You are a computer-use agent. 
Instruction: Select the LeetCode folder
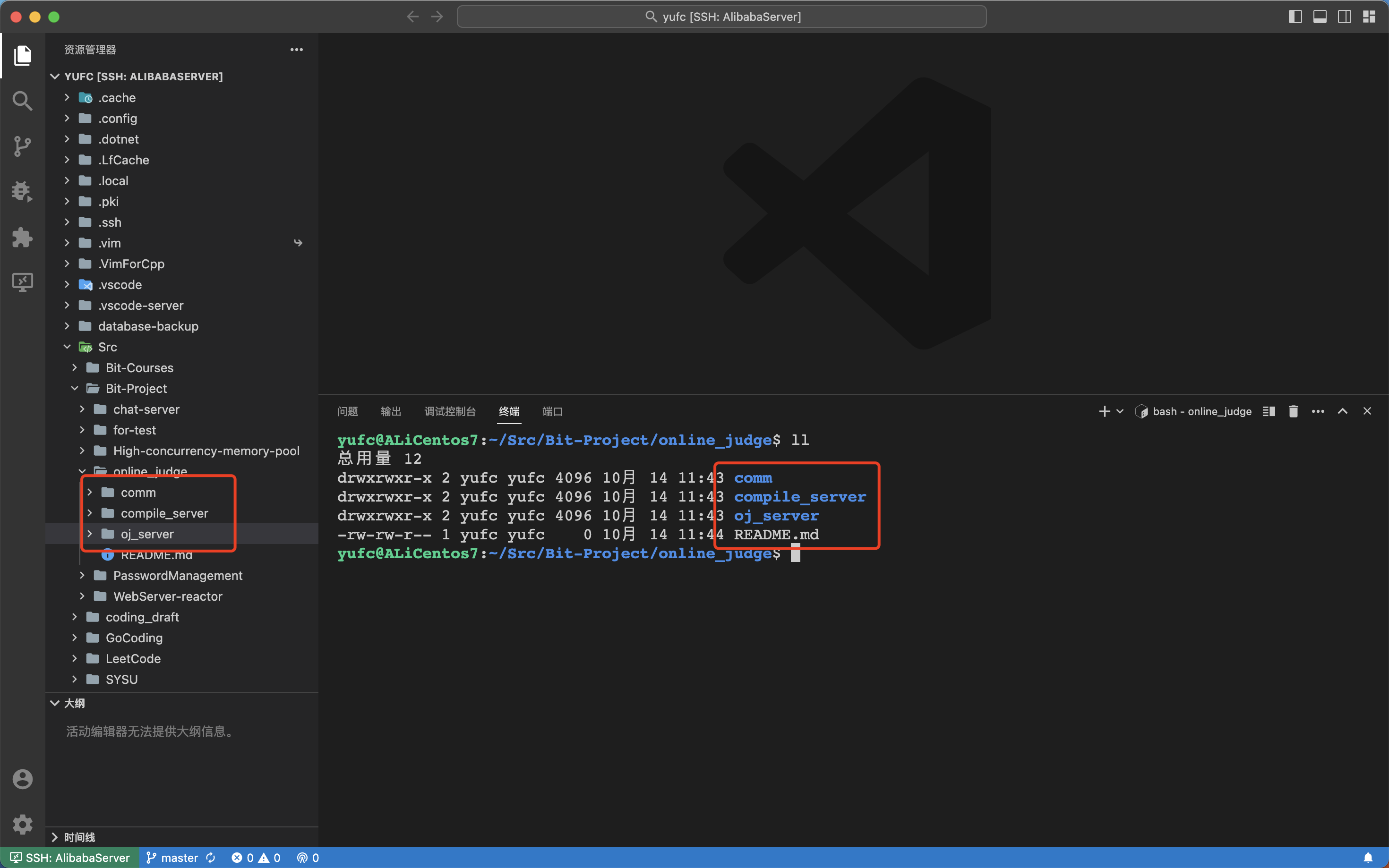(181, 658)
